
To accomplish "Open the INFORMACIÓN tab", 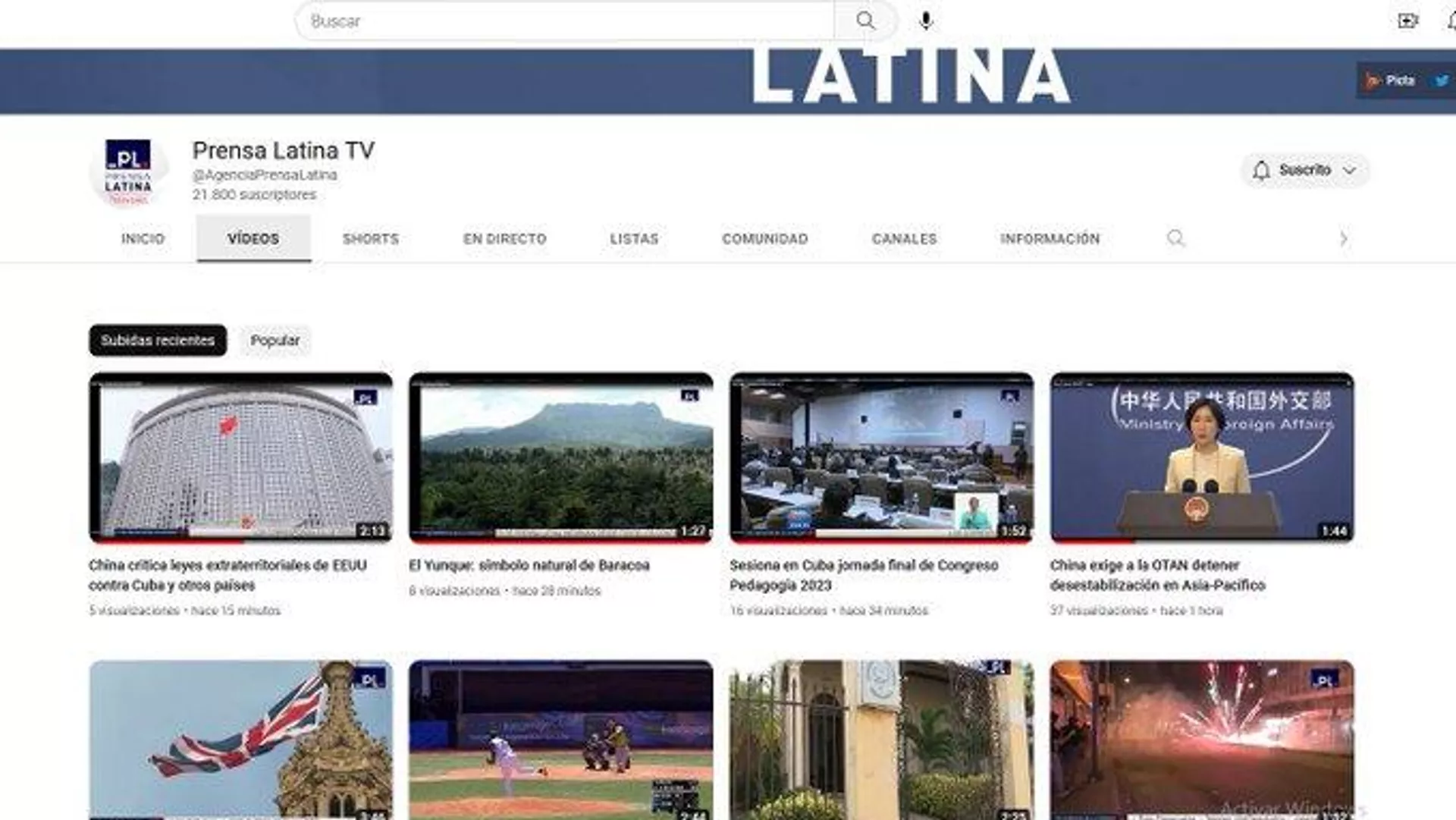I will pyautogui.click(x=1050, y=239).
